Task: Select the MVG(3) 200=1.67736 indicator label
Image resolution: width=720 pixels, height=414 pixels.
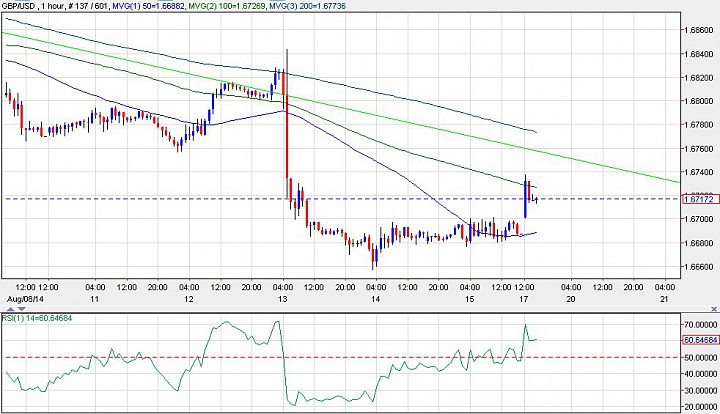Action: tap(307, 6)
